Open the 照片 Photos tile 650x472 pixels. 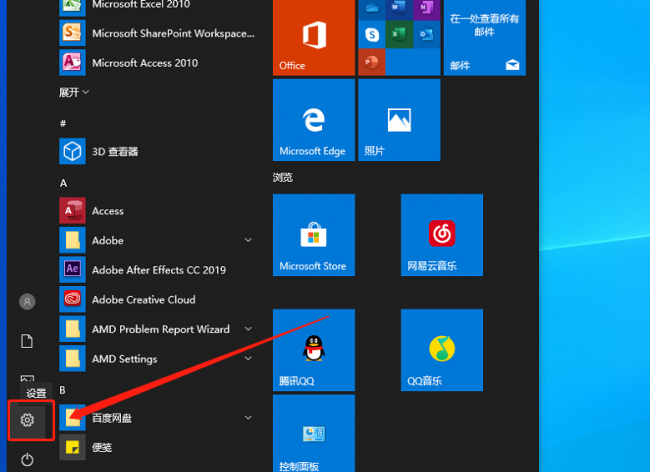(399, 120)
